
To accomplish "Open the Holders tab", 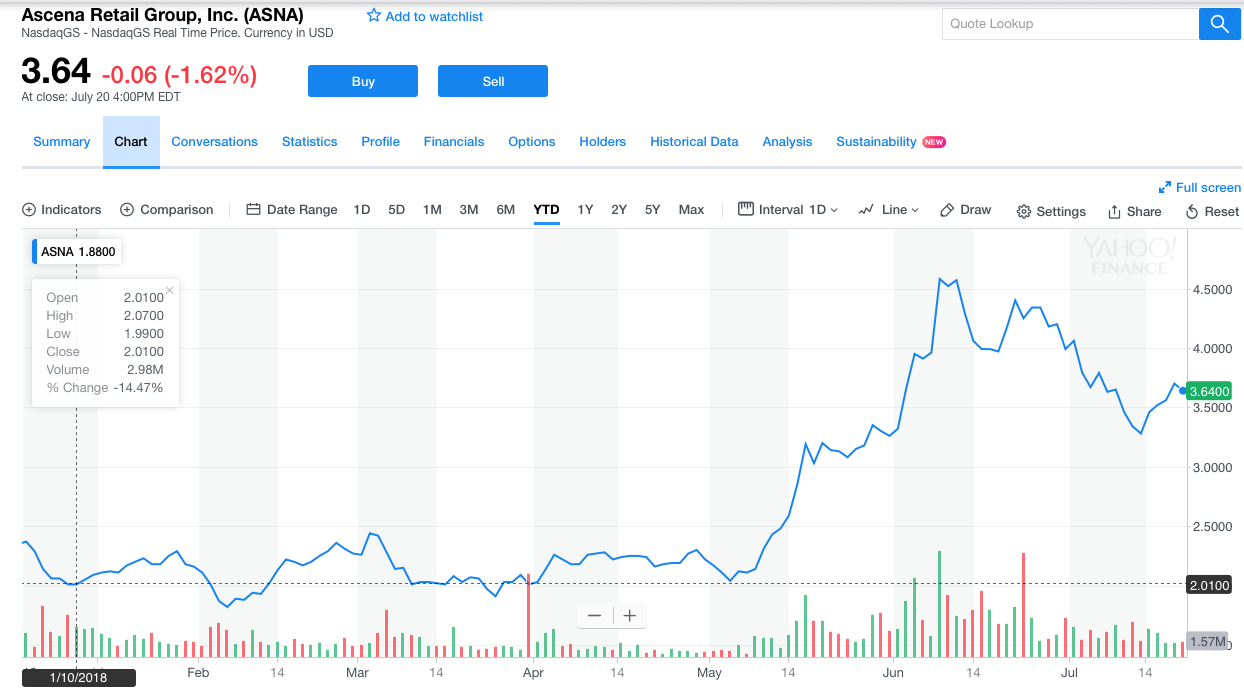I will pyautogui.click(x=603, y=142).
